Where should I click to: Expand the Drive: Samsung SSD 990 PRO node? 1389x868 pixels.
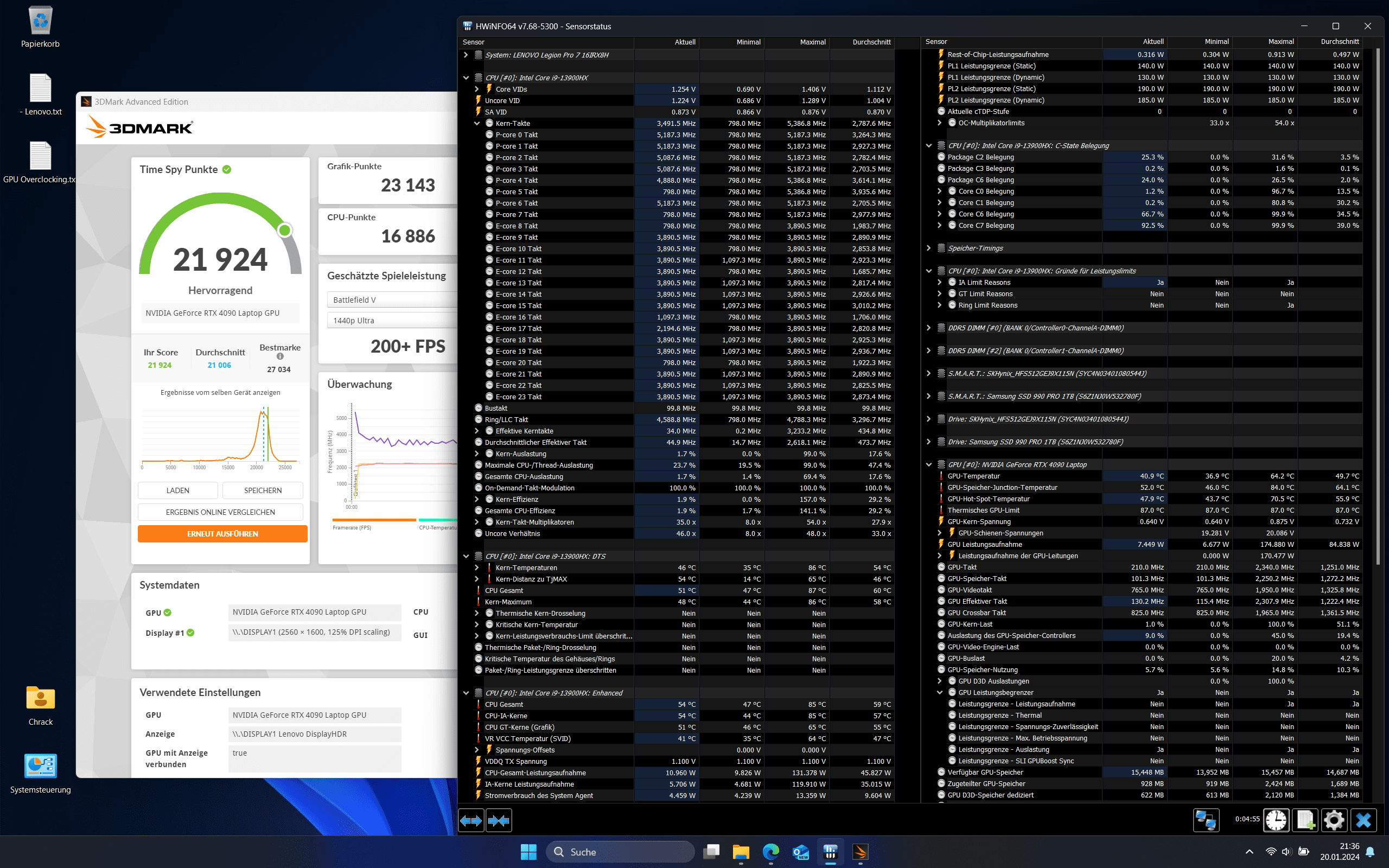(929, 442)
